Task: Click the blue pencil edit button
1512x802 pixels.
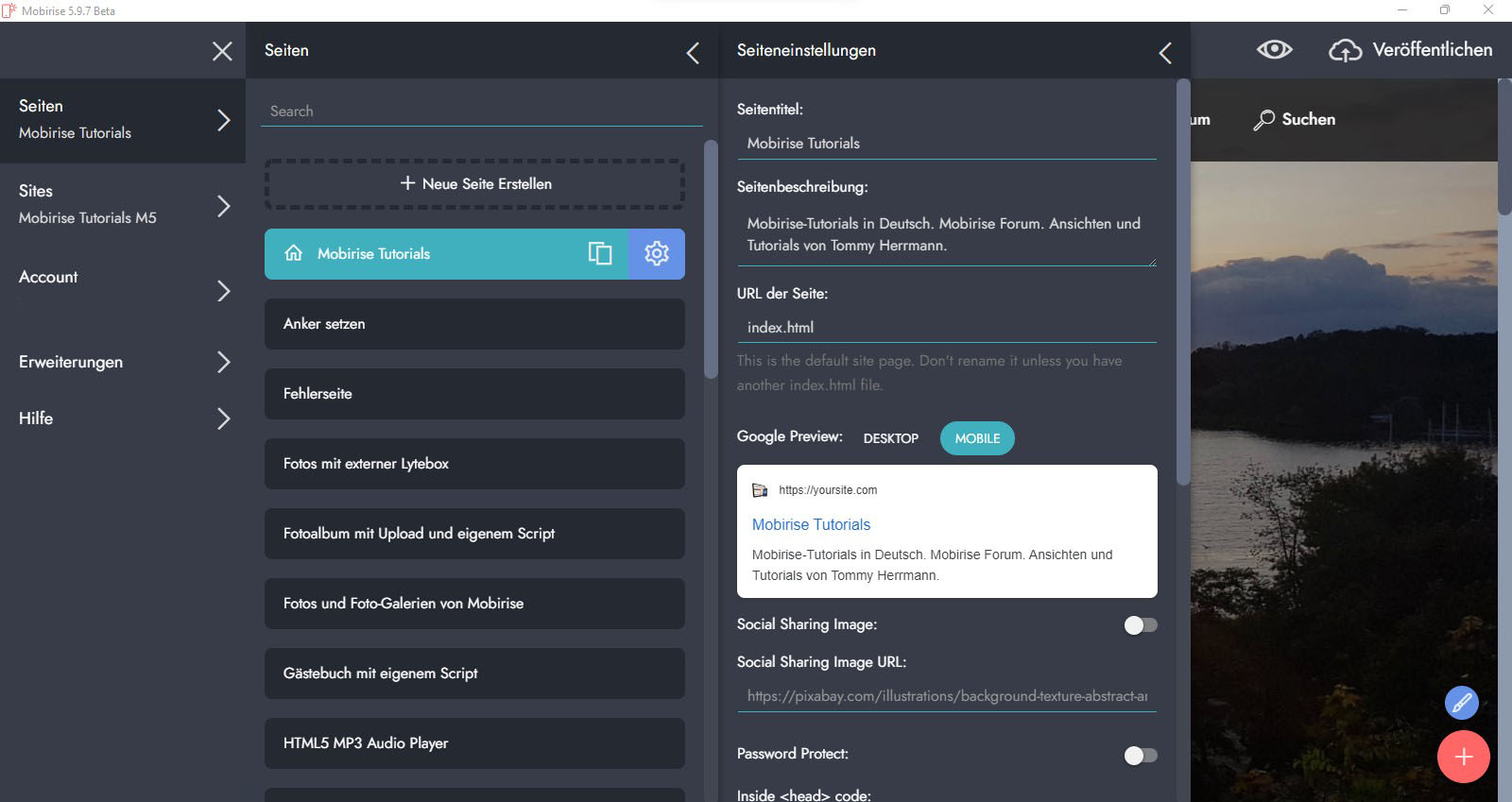Action: coord(1461,703)
